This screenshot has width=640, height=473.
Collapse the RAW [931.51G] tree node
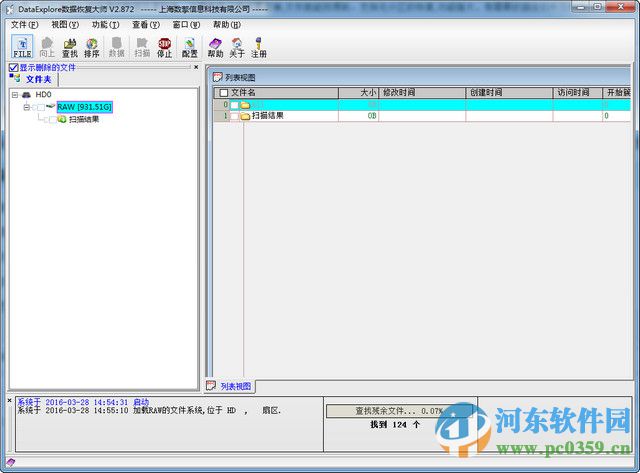27,107
